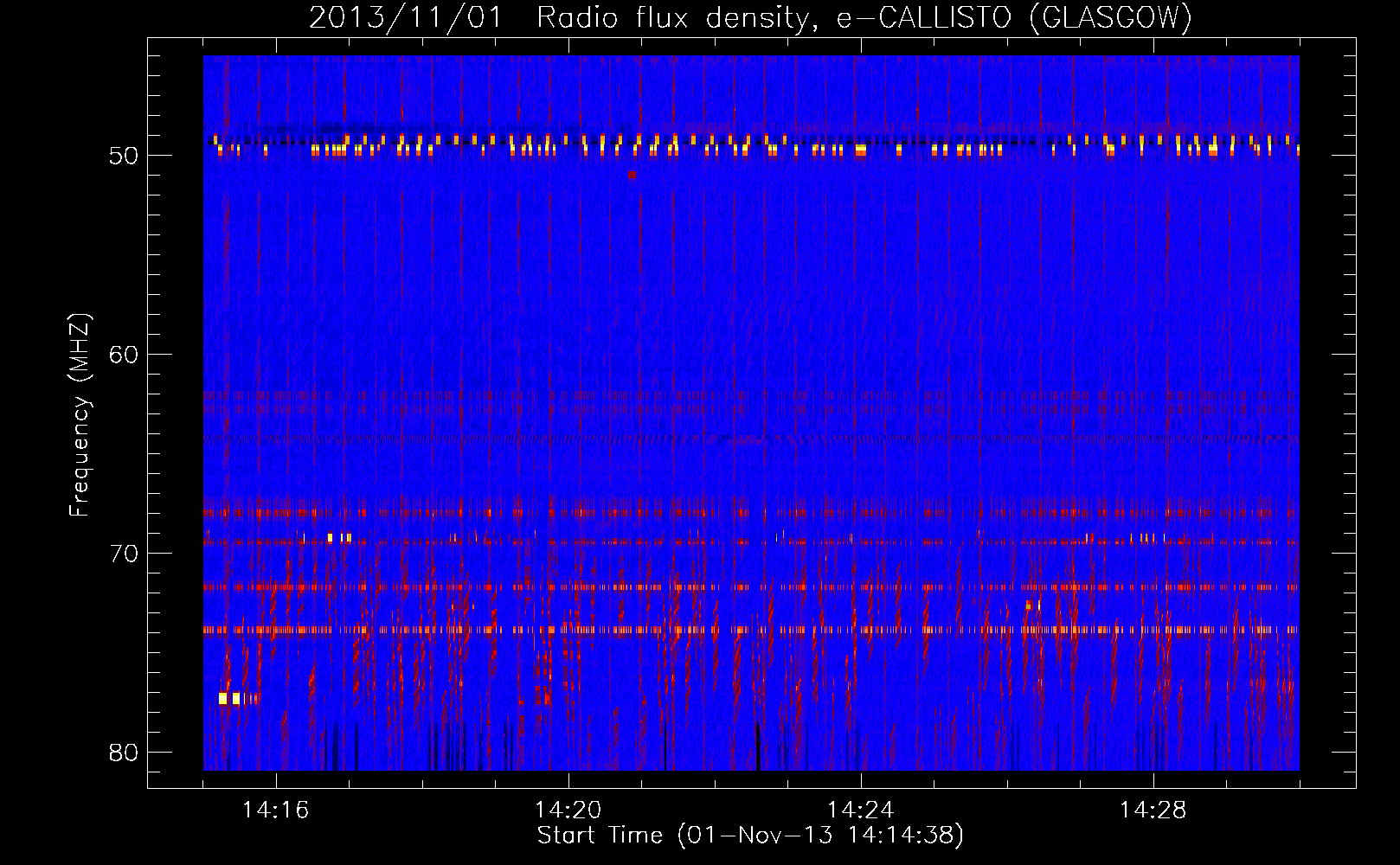Screen dimensions: 1400x865
Task: Click the isolated red spot near 51 MHz
Action: (x=632, y=175)
